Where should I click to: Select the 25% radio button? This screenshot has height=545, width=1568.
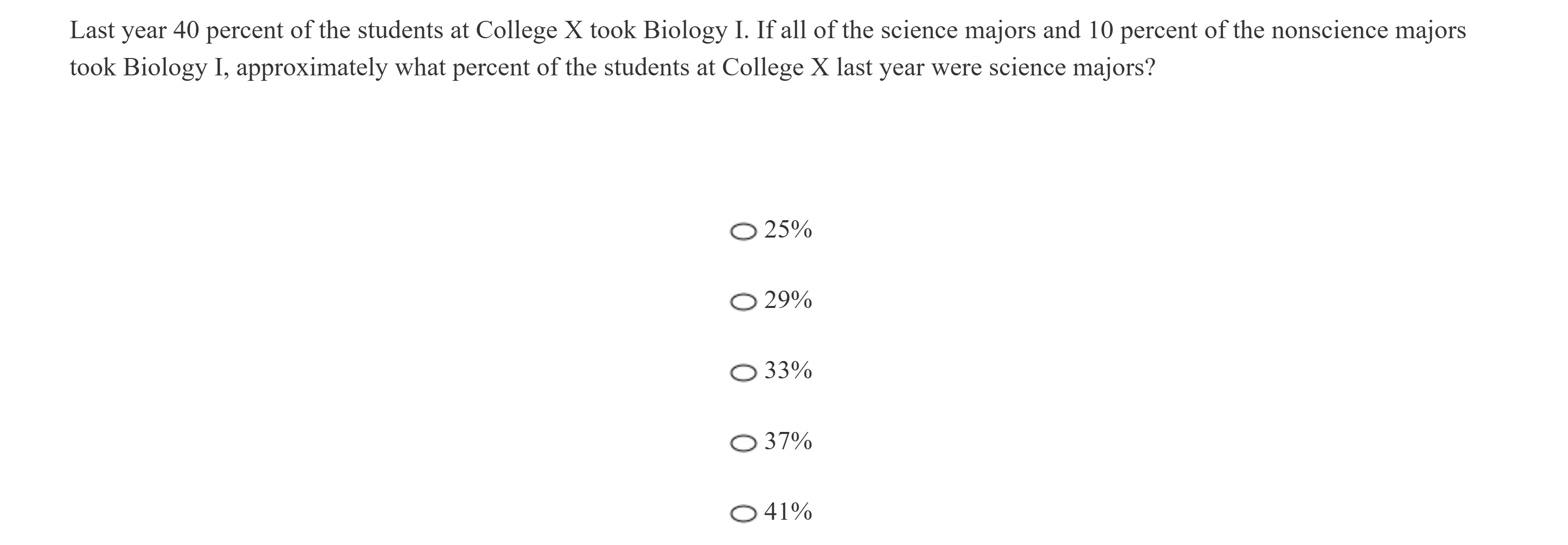click(x=743, y=232)
